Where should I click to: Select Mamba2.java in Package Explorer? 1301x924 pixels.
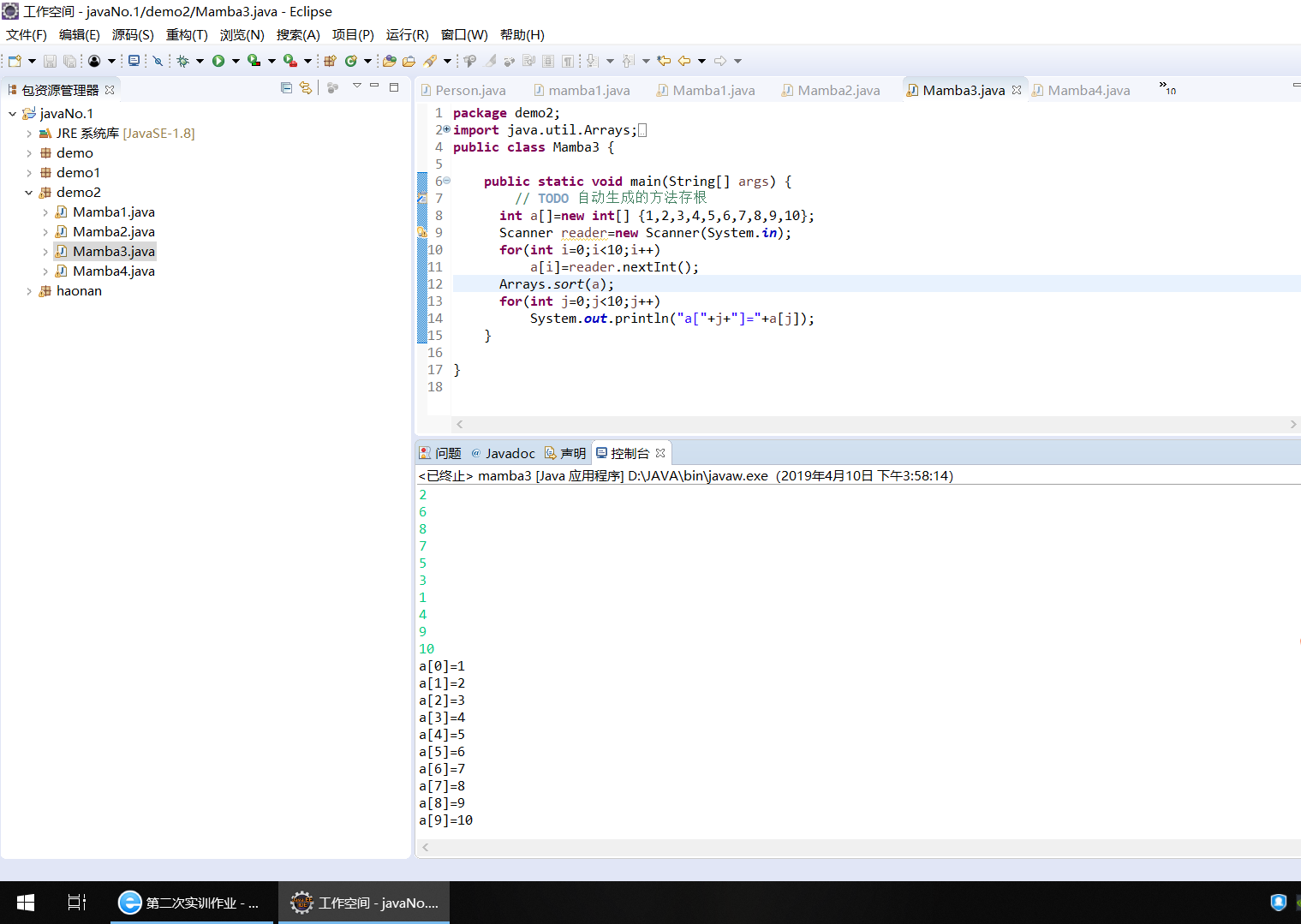[114, 232]
